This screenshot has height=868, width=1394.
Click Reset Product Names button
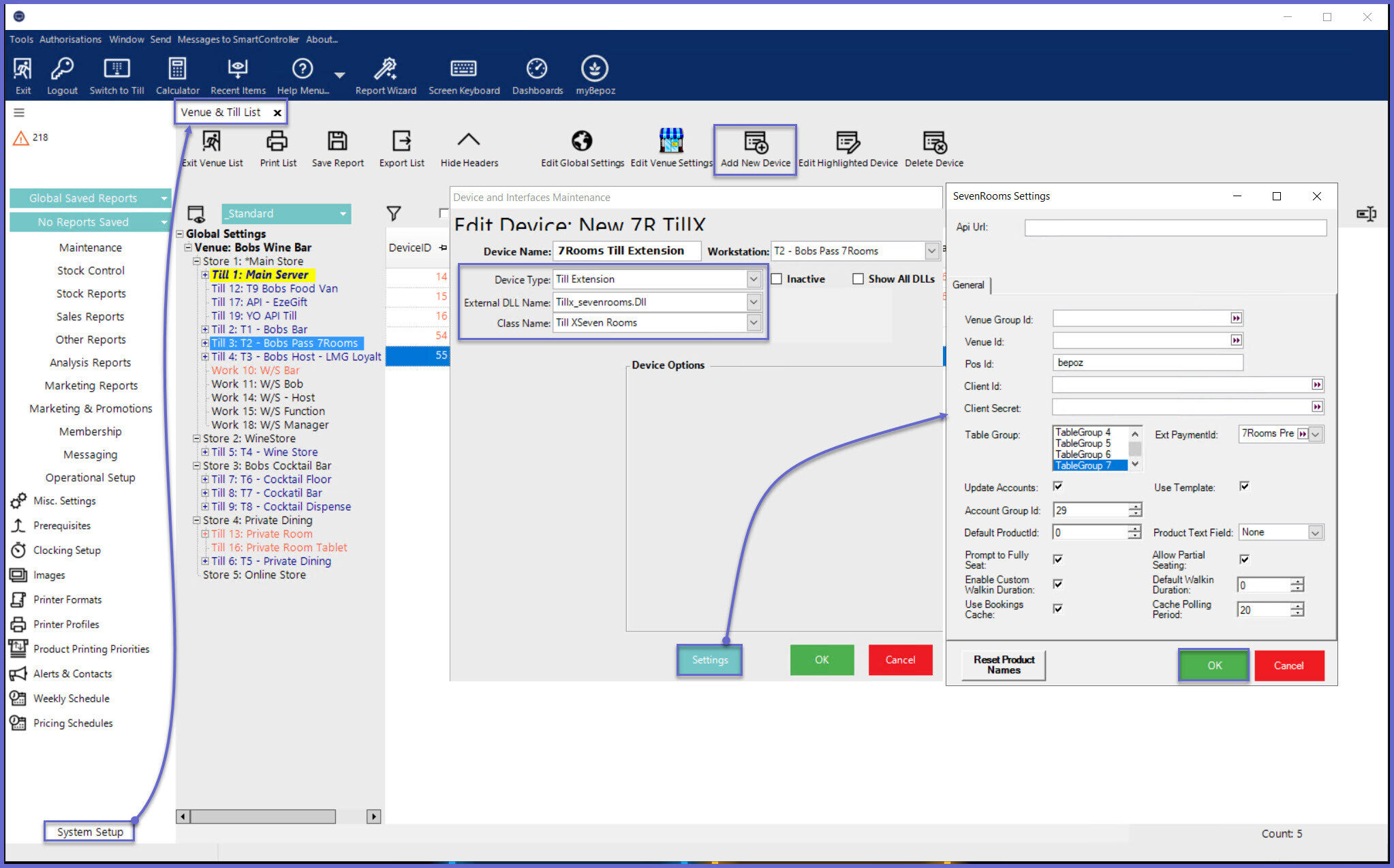tap(1003, 665)
